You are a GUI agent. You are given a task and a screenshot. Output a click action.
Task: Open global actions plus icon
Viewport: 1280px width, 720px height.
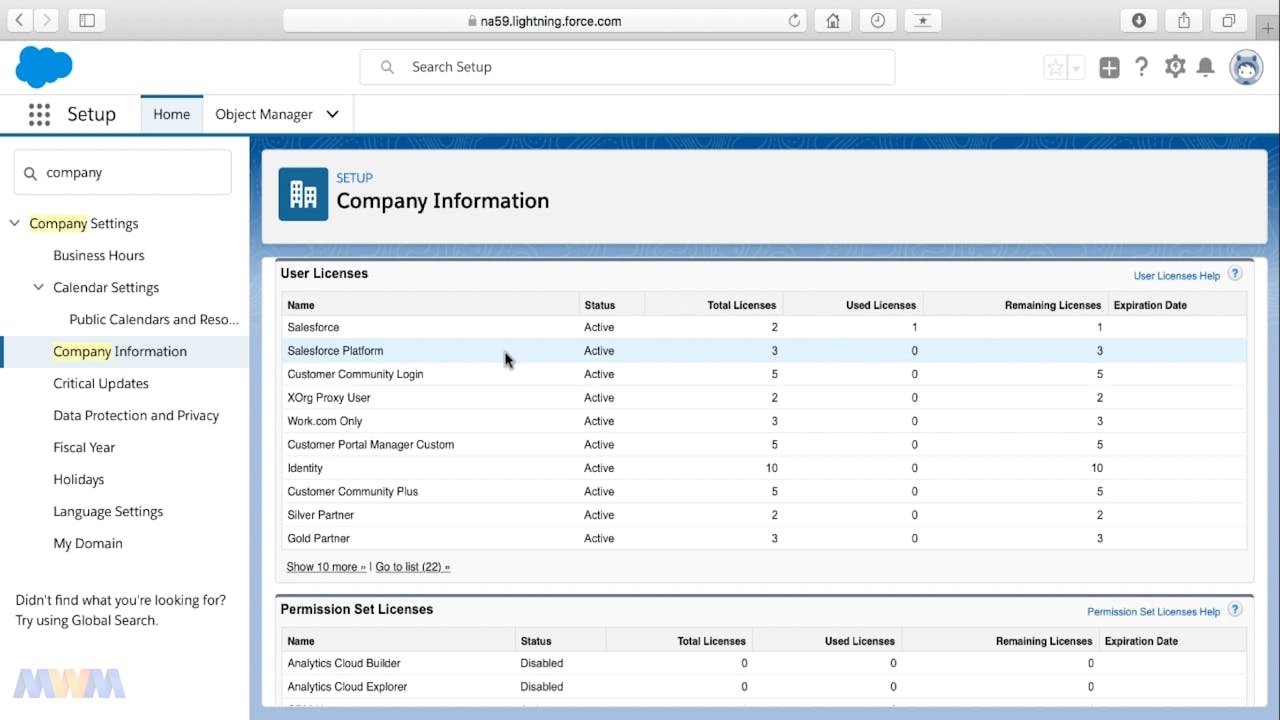1109,67
